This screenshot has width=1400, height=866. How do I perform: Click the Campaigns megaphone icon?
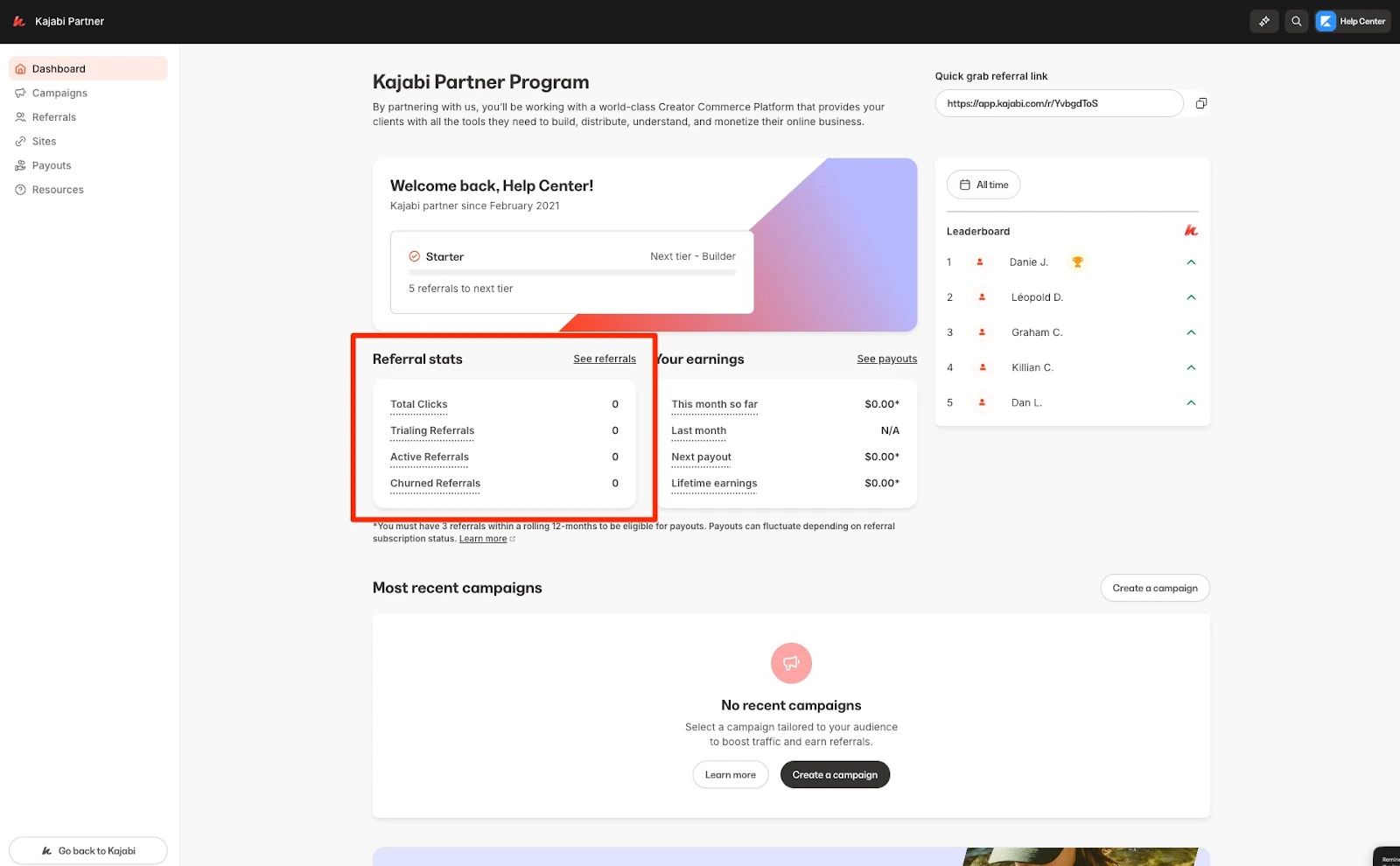(20, 93)
